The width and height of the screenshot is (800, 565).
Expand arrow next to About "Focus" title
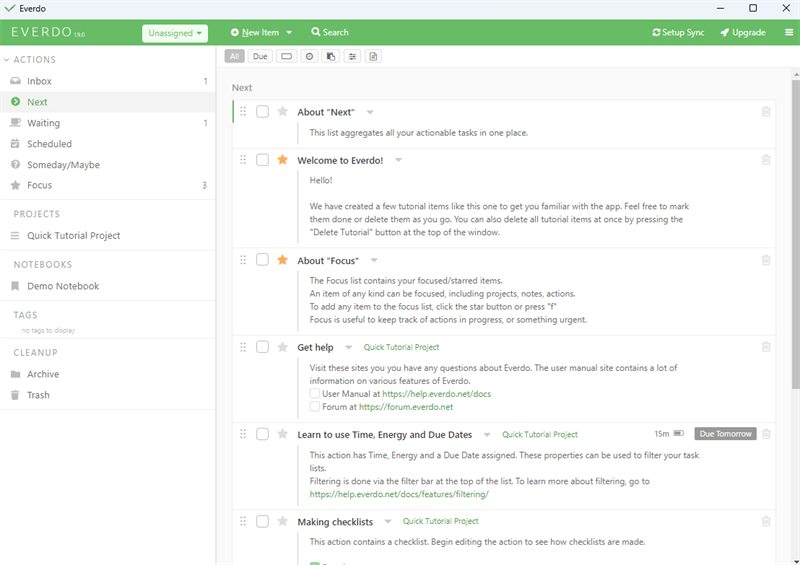pyautogui.click(x=374, y=260)
